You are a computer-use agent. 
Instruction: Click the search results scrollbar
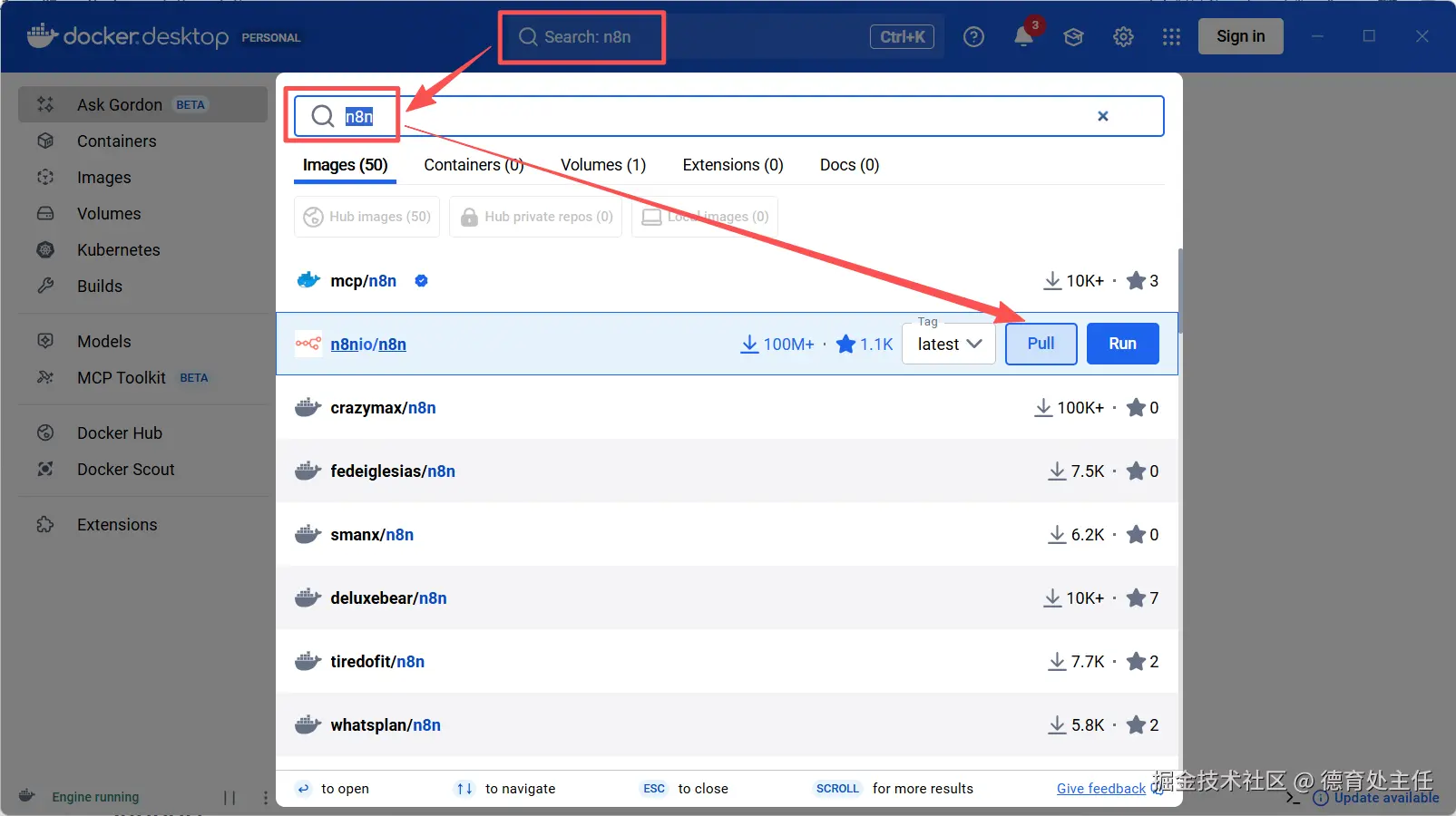tap(1180, 290)
